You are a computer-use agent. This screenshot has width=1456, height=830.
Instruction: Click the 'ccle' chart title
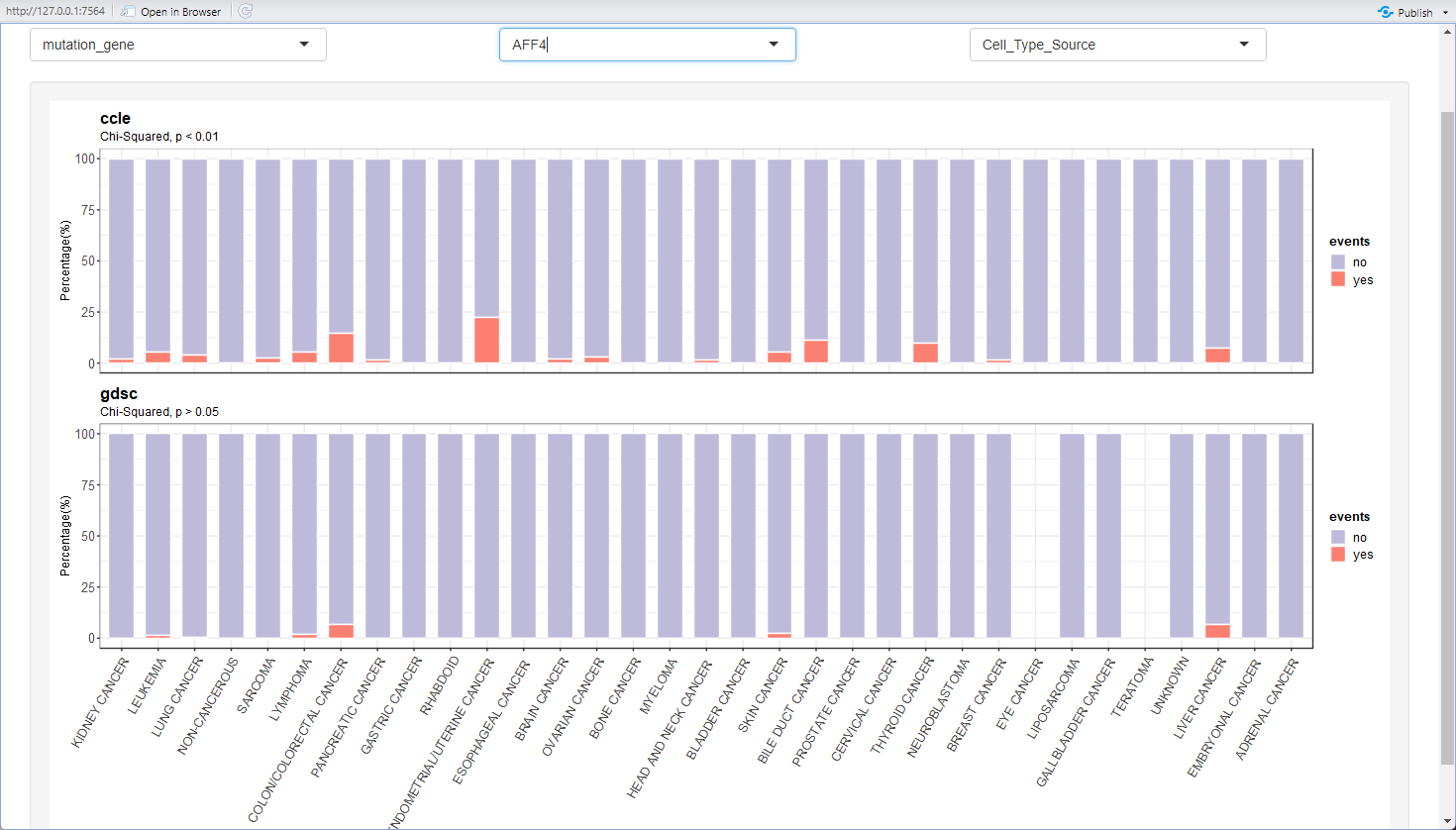[115, 118]
